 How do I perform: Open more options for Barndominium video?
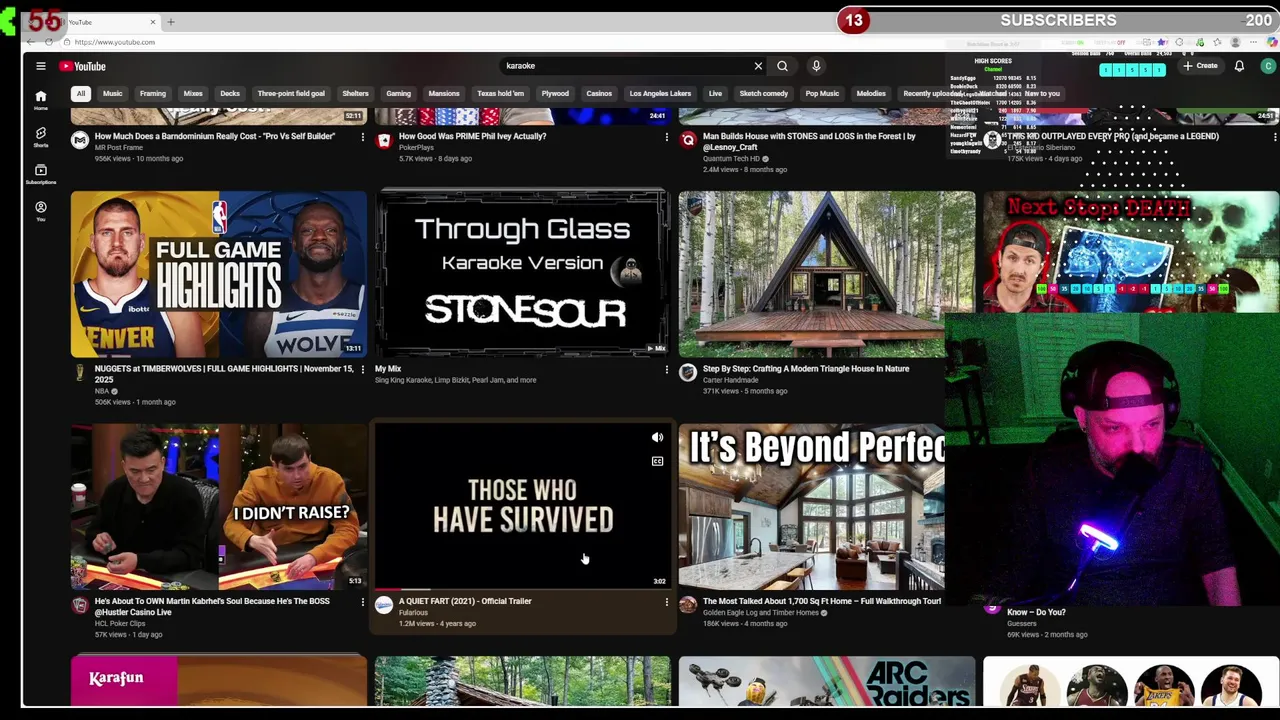click(x=362, y=137)
